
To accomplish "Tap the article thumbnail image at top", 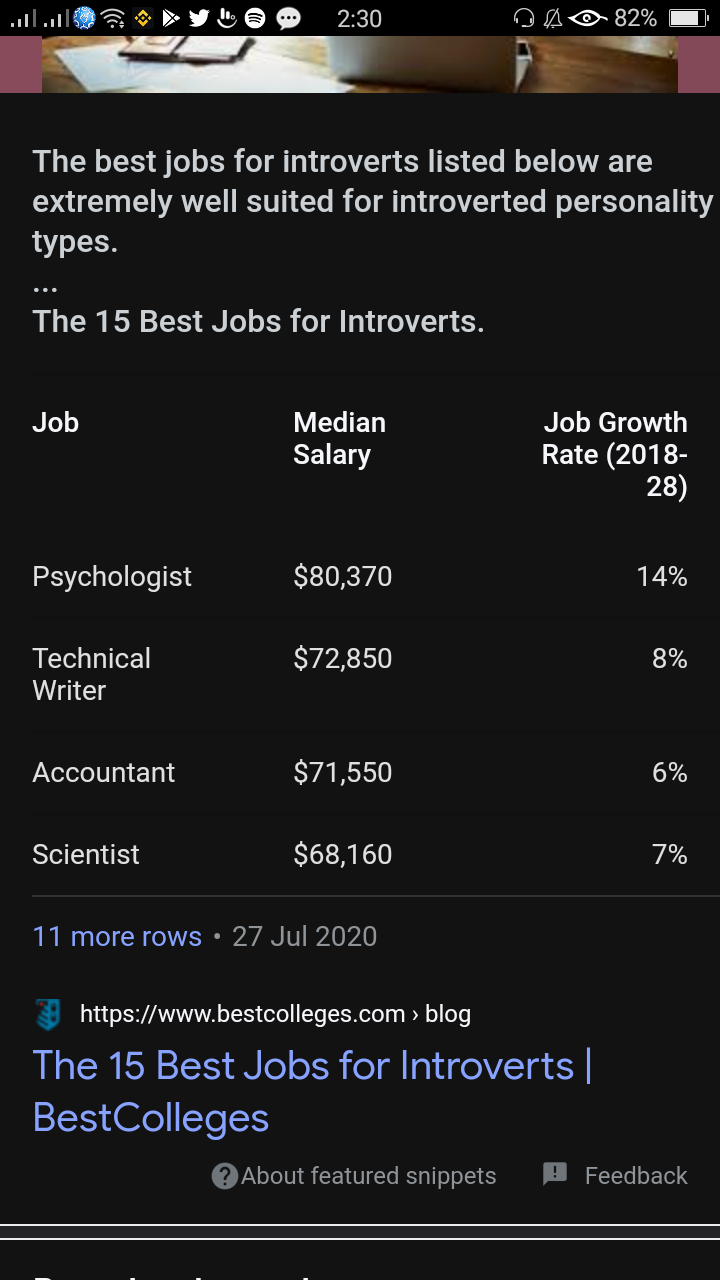I will (x=360, y=64).
